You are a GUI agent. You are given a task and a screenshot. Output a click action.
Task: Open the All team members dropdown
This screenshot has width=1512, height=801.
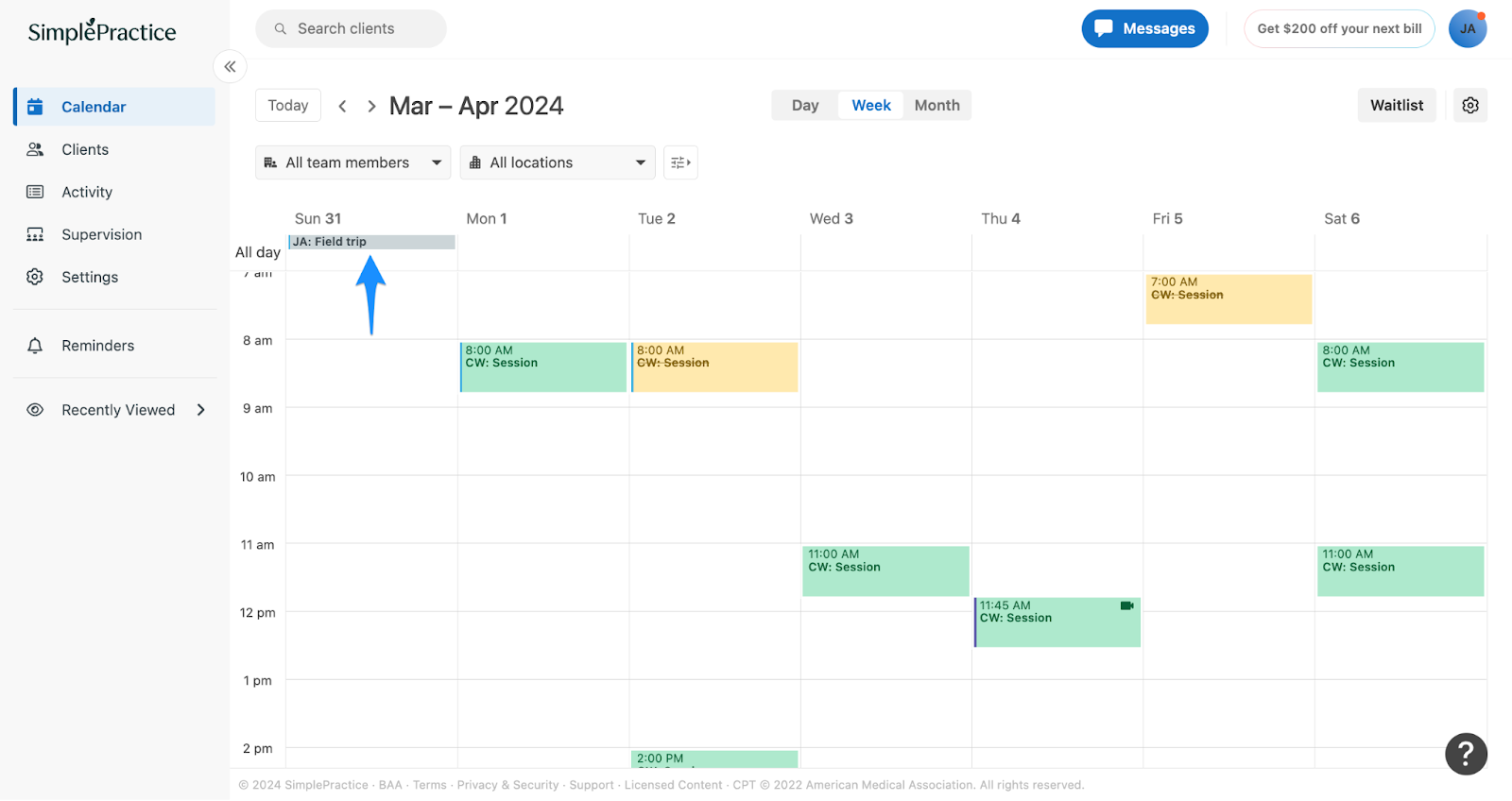click(352, 163)
